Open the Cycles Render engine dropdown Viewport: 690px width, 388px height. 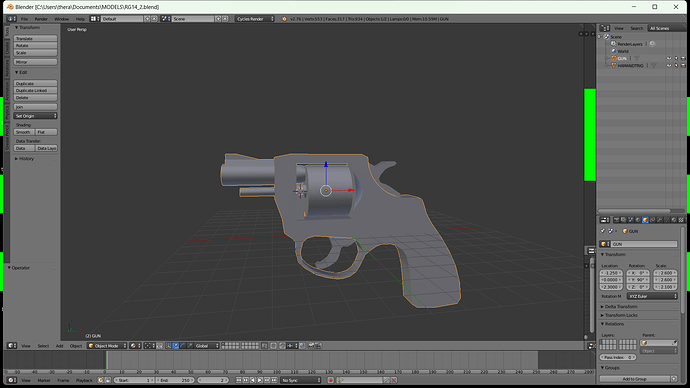coord(254,19)
